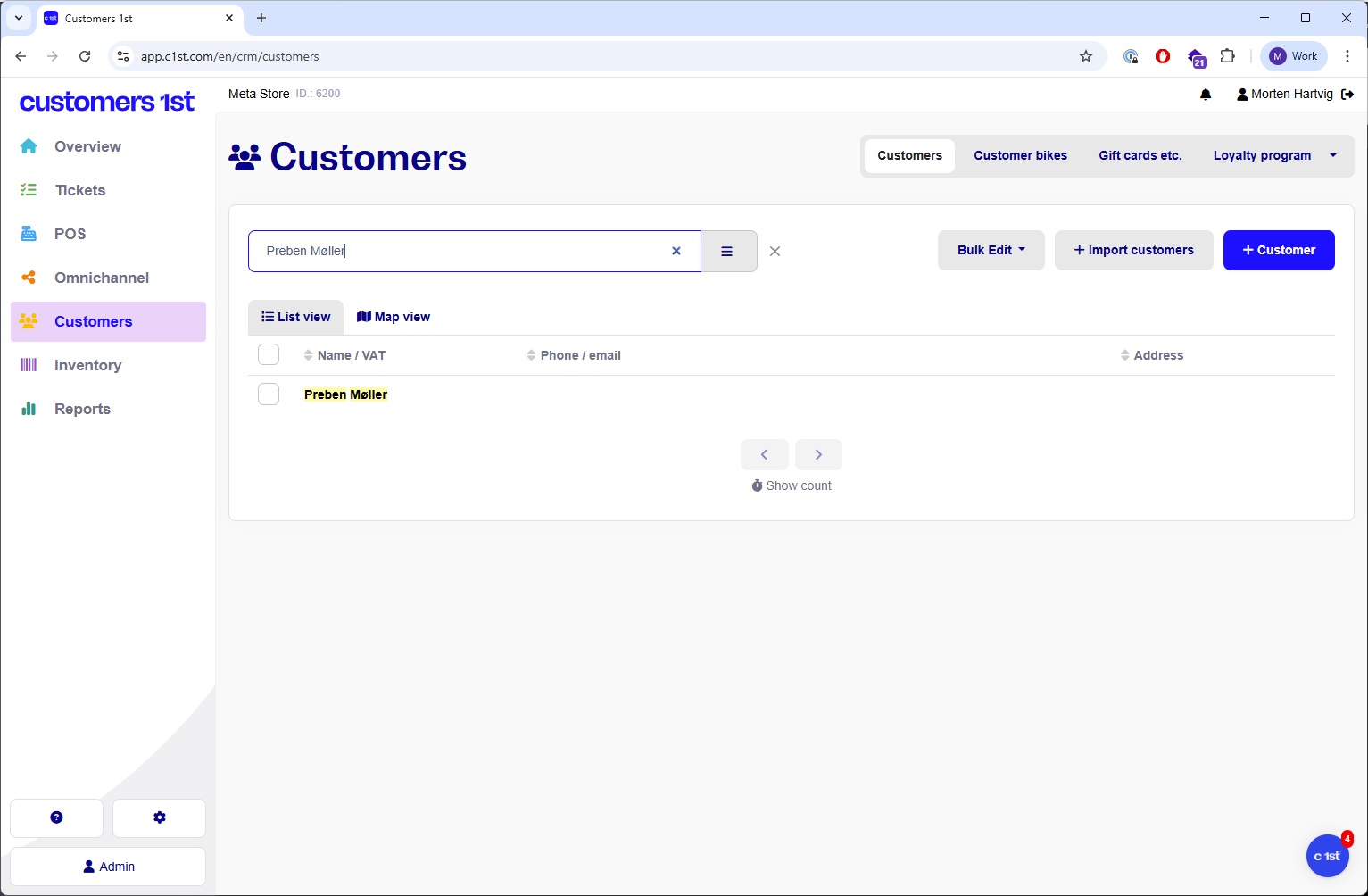This screenshot has height=896, width=1368.
Task: Add a new customer with + Customer
Action: pyautogui.click(x=1279, y=250)
